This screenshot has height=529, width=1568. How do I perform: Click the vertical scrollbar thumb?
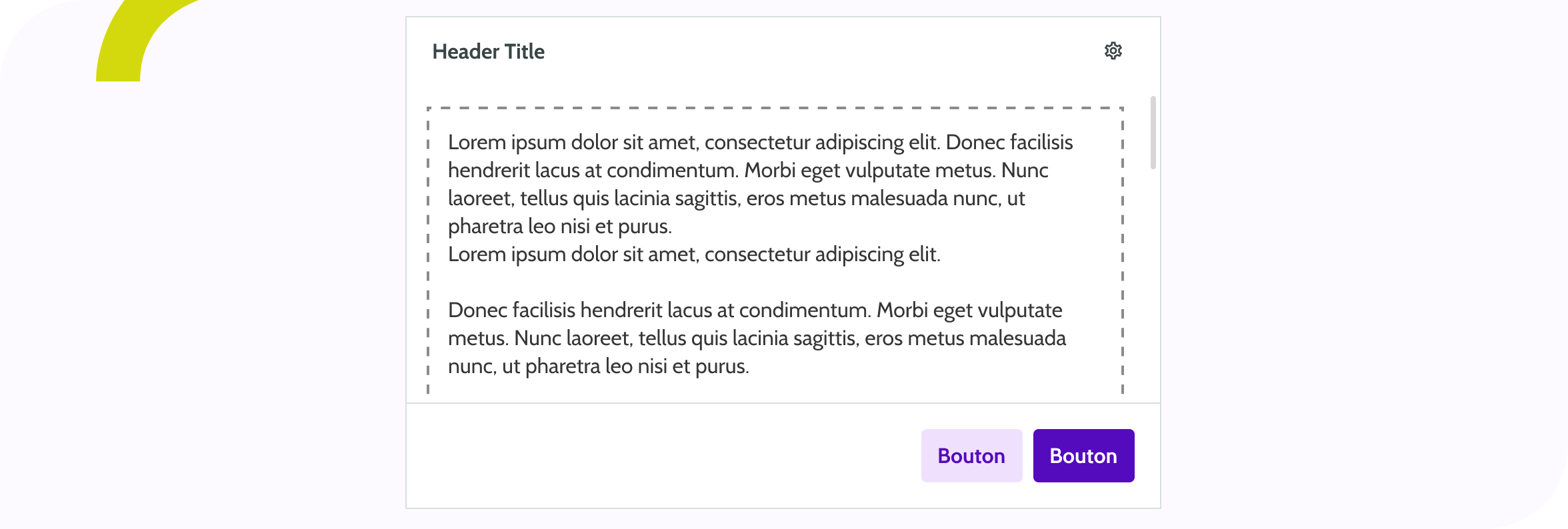pyautogui.click(x=1153, y=133)
